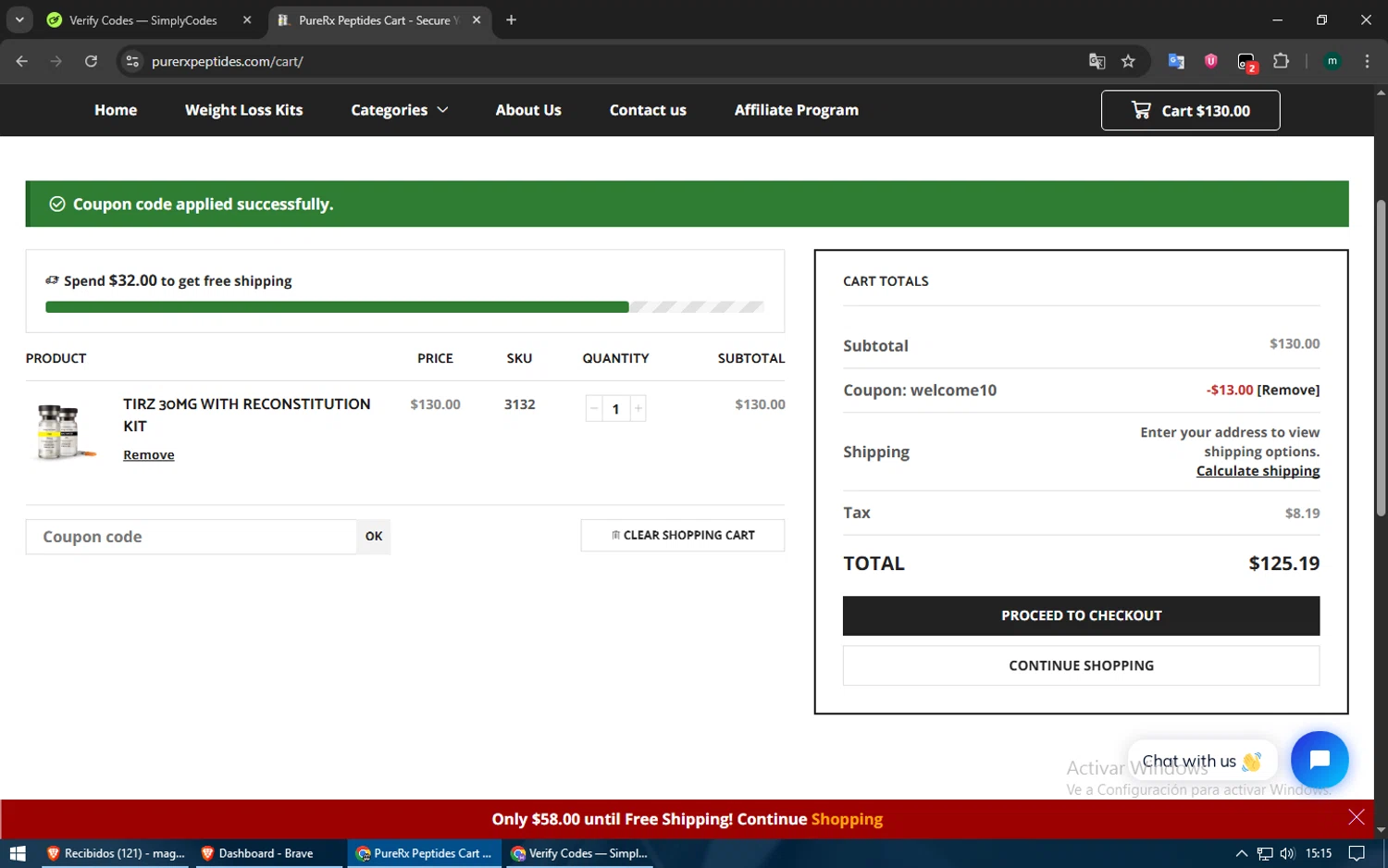Open the network icon in system tray
Viewport: 1388px width, 868px height.
tap(1264, 853)
